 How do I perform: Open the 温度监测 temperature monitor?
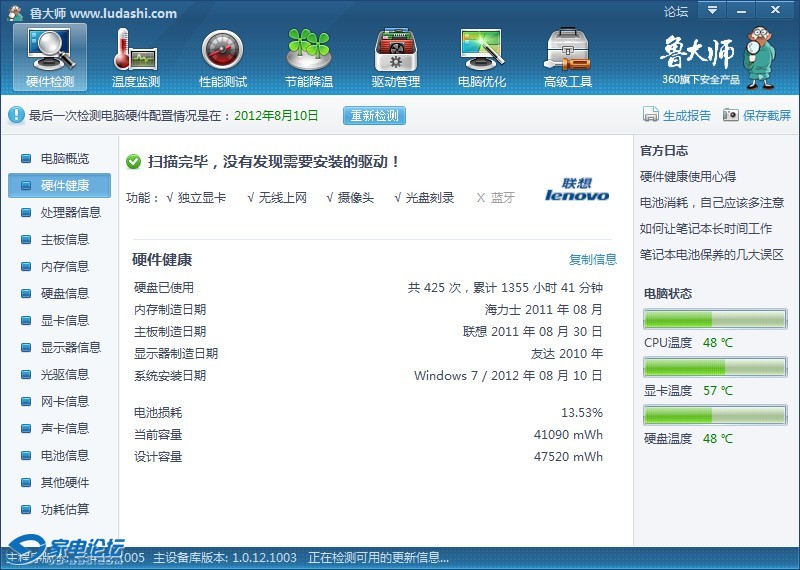[x=136, y=57]
